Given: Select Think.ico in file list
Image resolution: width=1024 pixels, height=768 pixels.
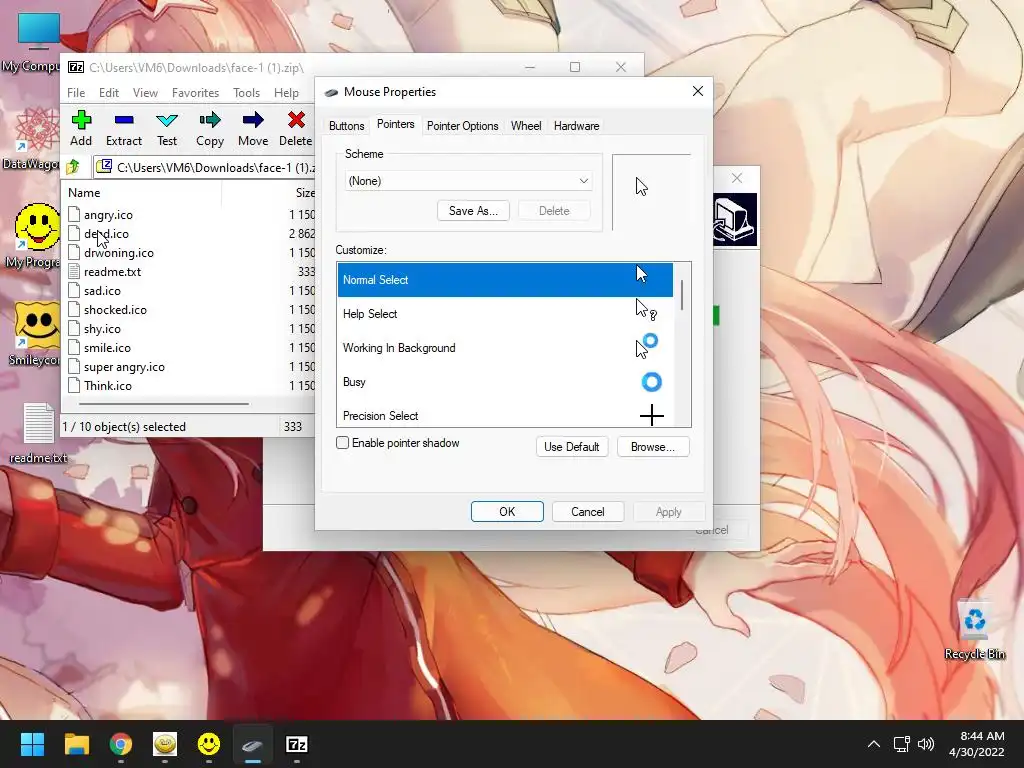Looking at the screenshot, I should [108, 385].
